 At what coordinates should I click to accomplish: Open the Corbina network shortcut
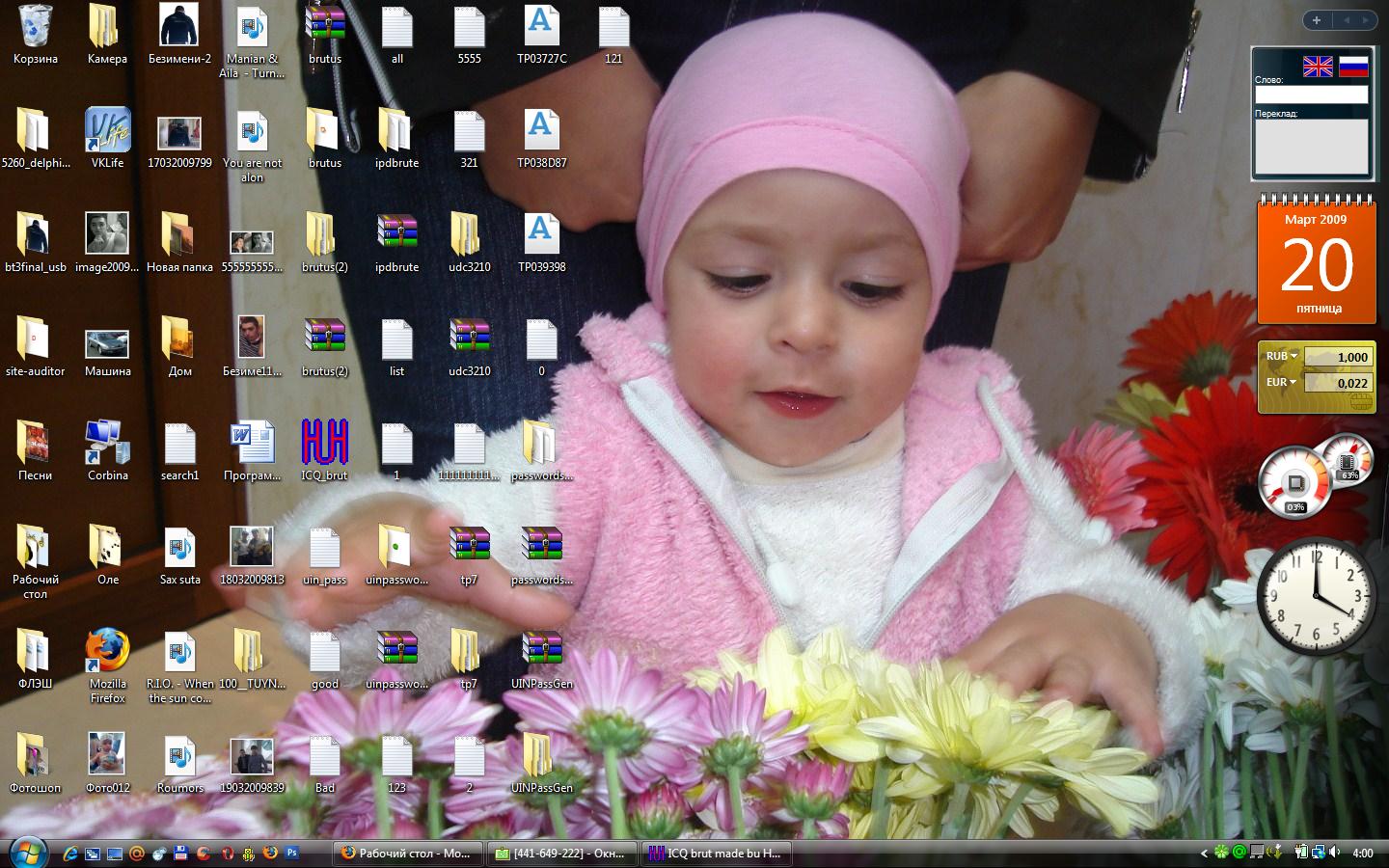107,444
